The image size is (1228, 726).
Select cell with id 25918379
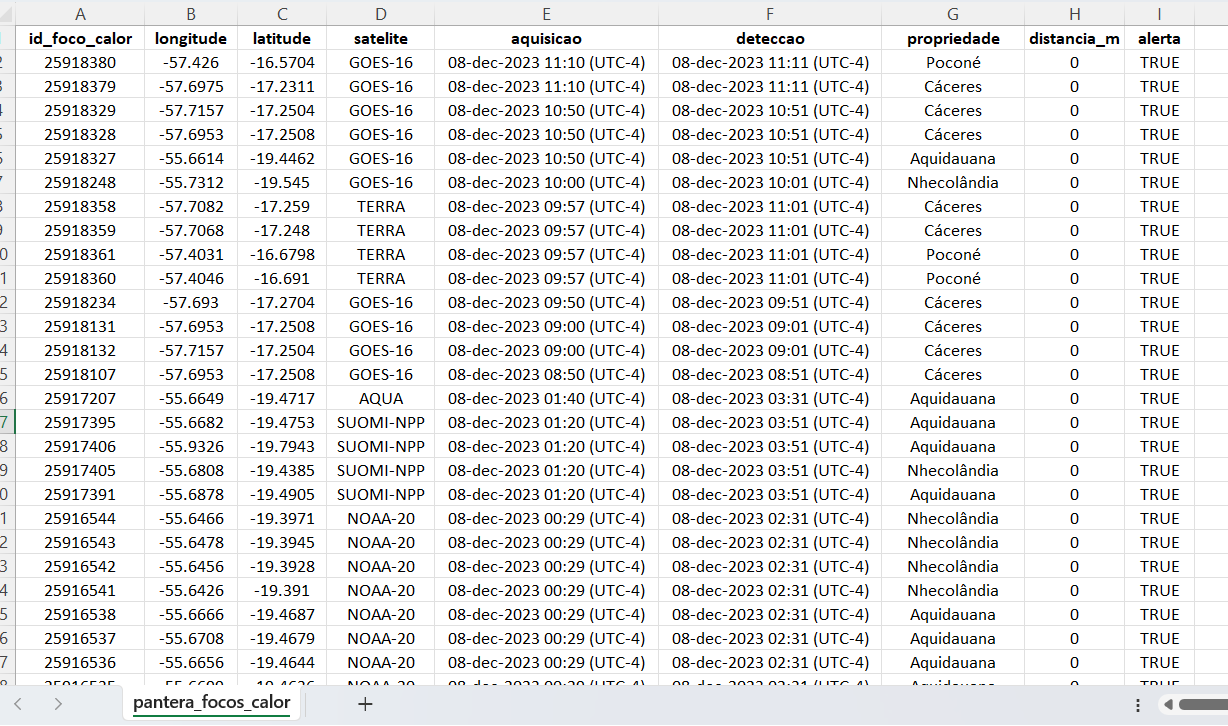80,86
